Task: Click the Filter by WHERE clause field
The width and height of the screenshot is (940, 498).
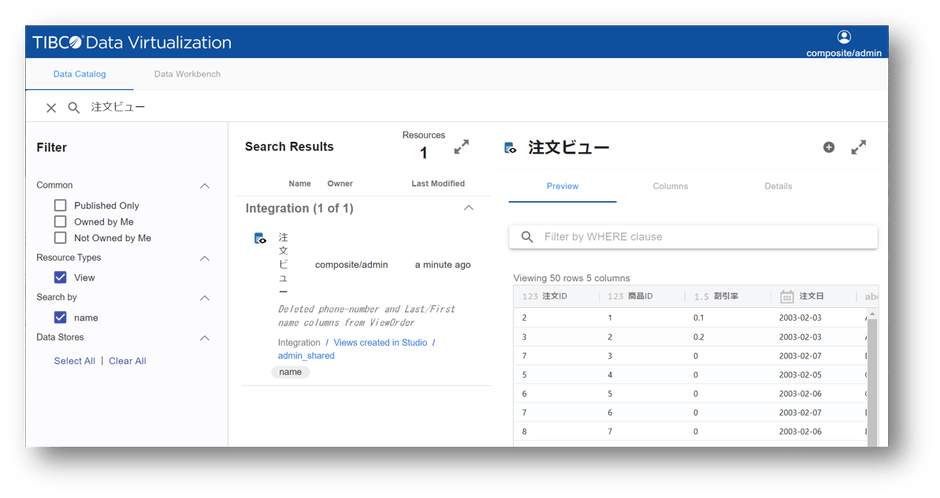Action: [x=700, y=237]
